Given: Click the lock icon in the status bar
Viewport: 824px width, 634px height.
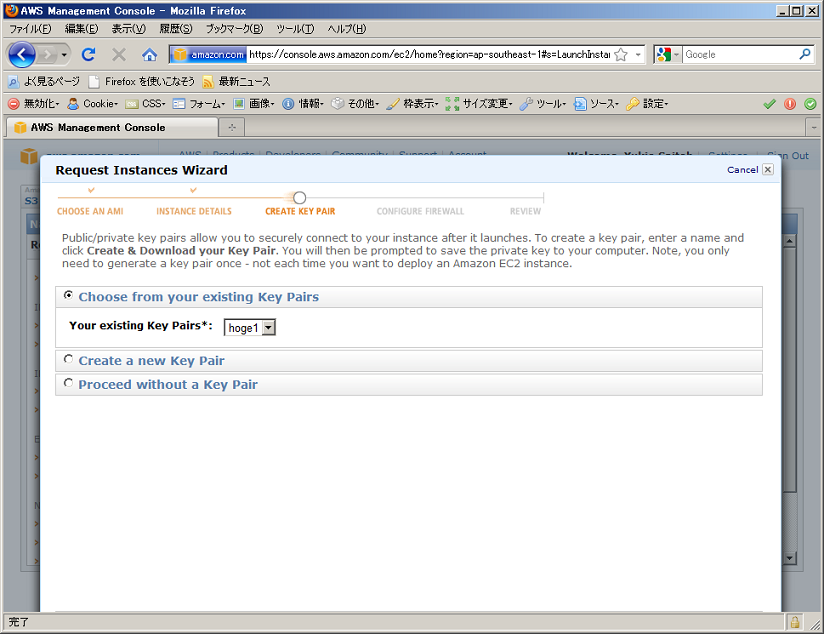Looking at the screenshot, I should 795,622.
